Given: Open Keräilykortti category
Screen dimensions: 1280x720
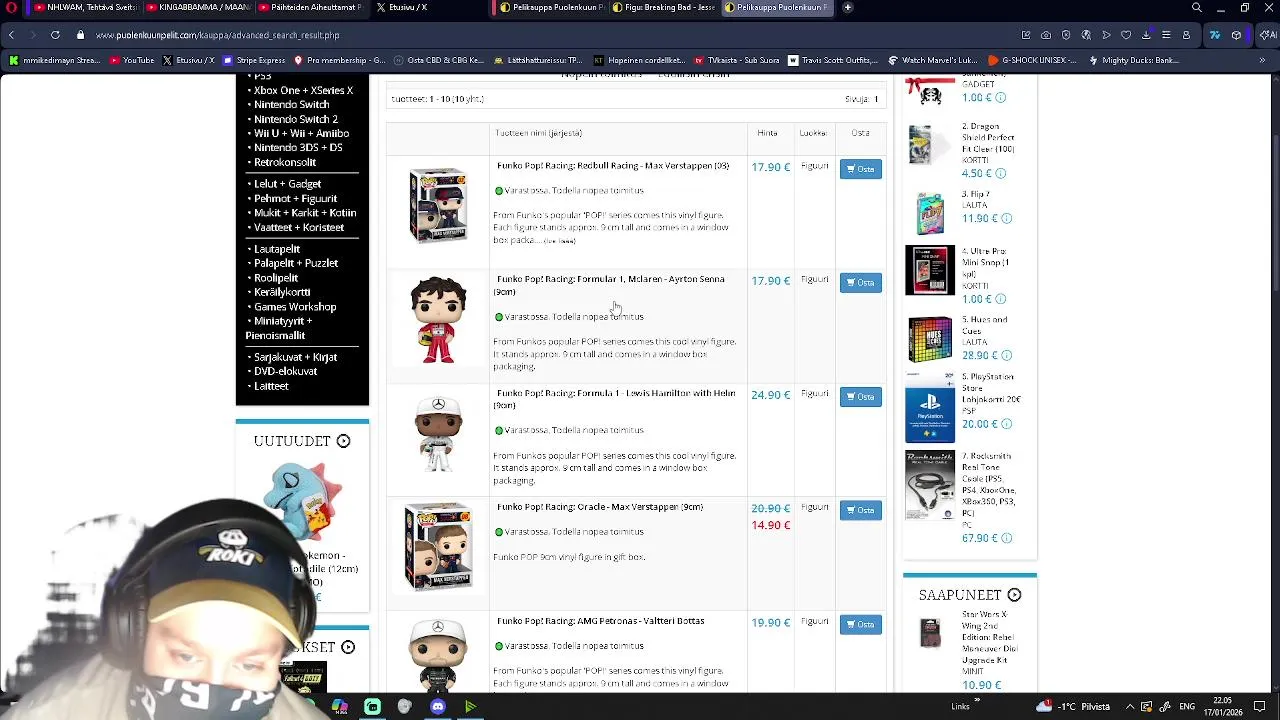Looking at the screenshot, I should pos(281,292).
